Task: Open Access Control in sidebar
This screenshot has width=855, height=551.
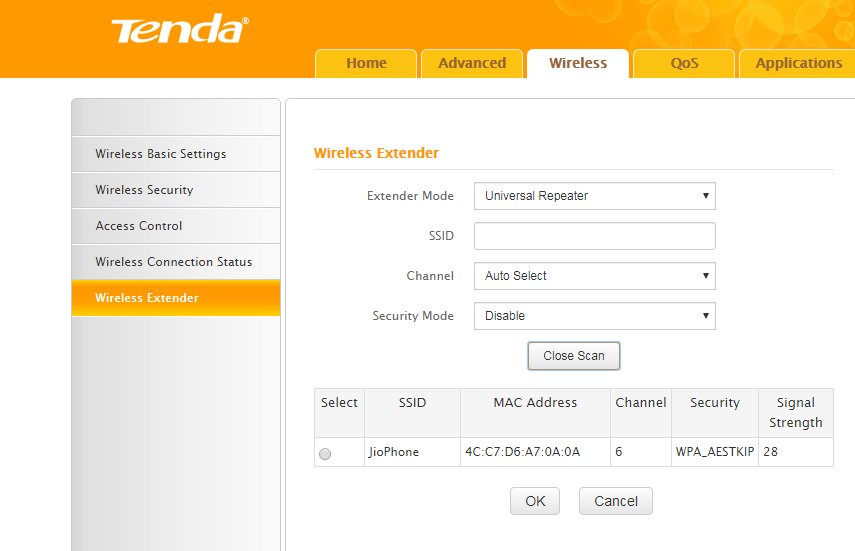Action: [x=176, y=226]
